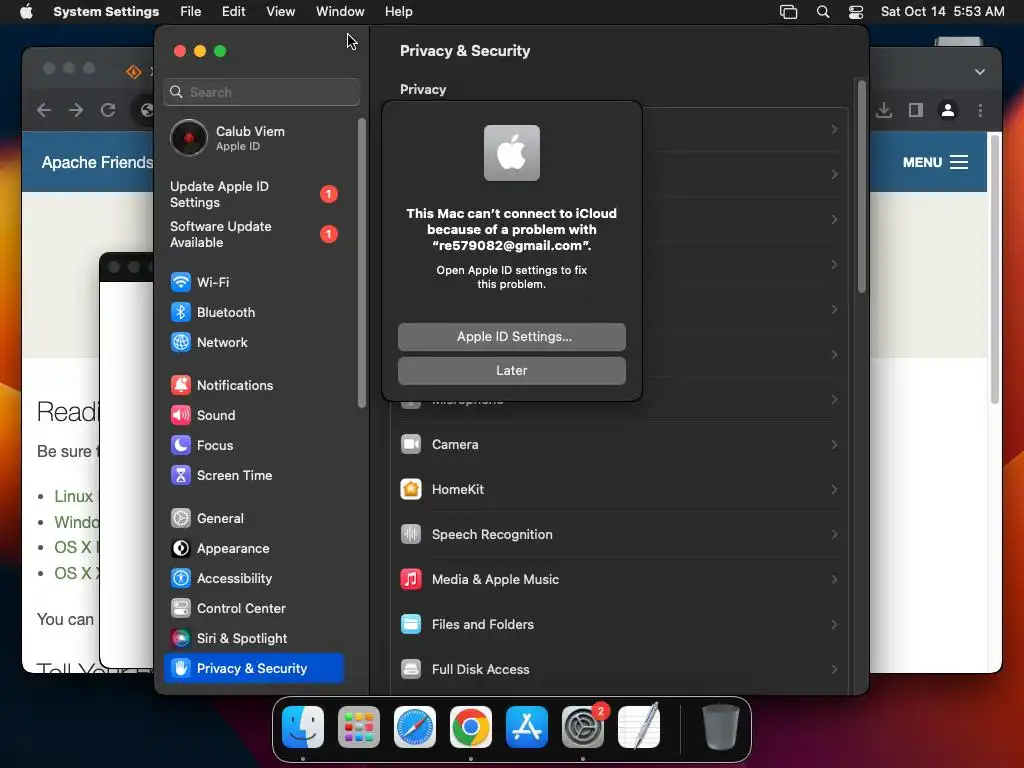Open Control Center in menu bar
This screenshot has height=768, width=1024.
pyautogui.click(x=856, y=12)
